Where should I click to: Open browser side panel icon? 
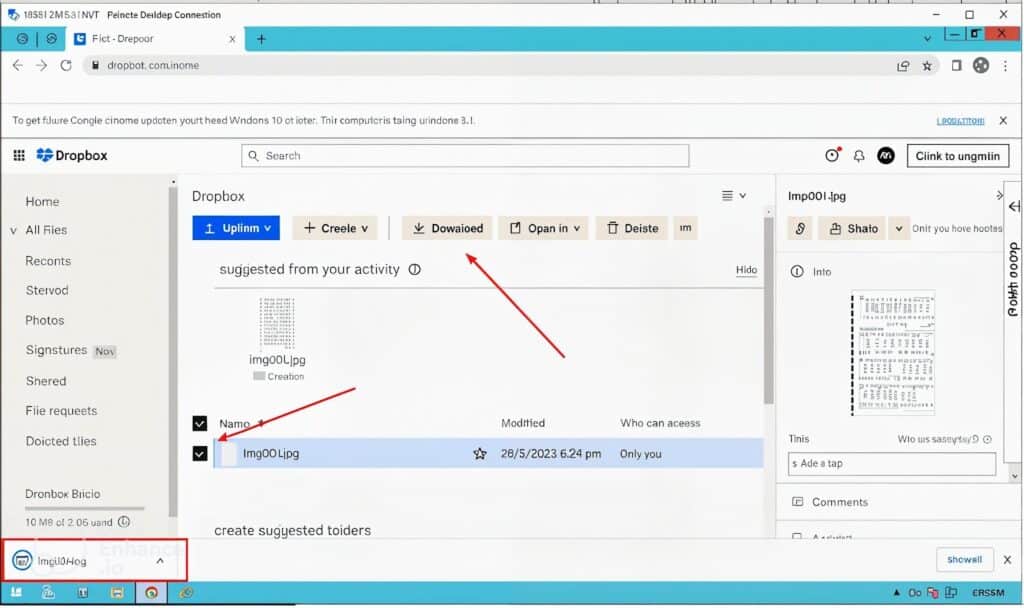coord(956,65)
